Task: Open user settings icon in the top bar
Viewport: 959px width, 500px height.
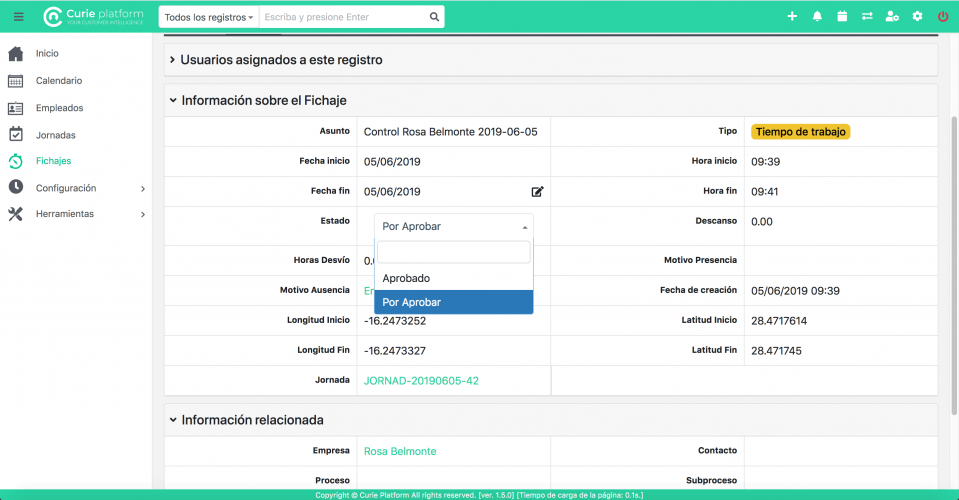Action: click(x=892, y=16)
